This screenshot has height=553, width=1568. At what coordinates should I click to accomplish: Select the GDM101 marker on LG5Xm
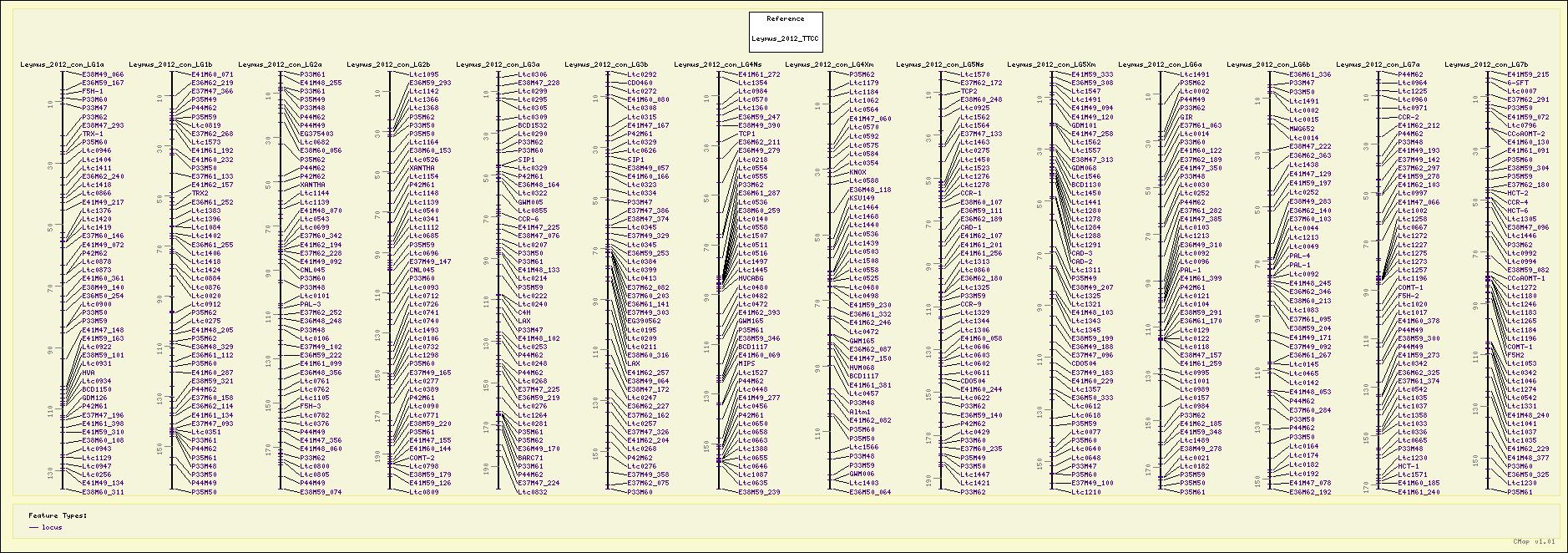1084,125
